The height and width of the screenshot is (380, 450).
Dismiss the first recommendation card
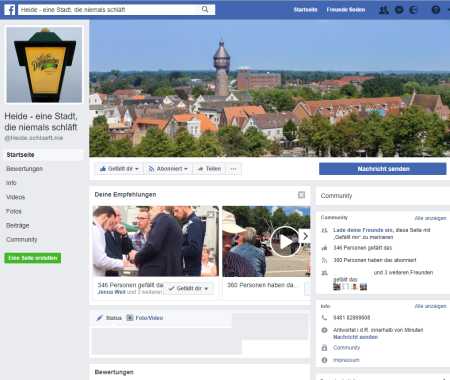(211, 215)
